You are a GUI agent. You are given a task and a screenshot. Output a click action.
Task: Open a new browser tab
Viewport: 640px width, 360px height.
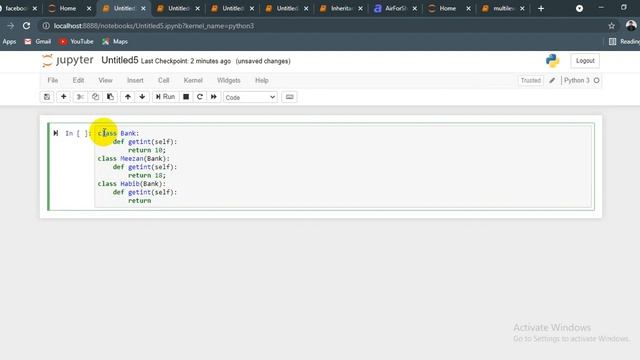(541, 8)
